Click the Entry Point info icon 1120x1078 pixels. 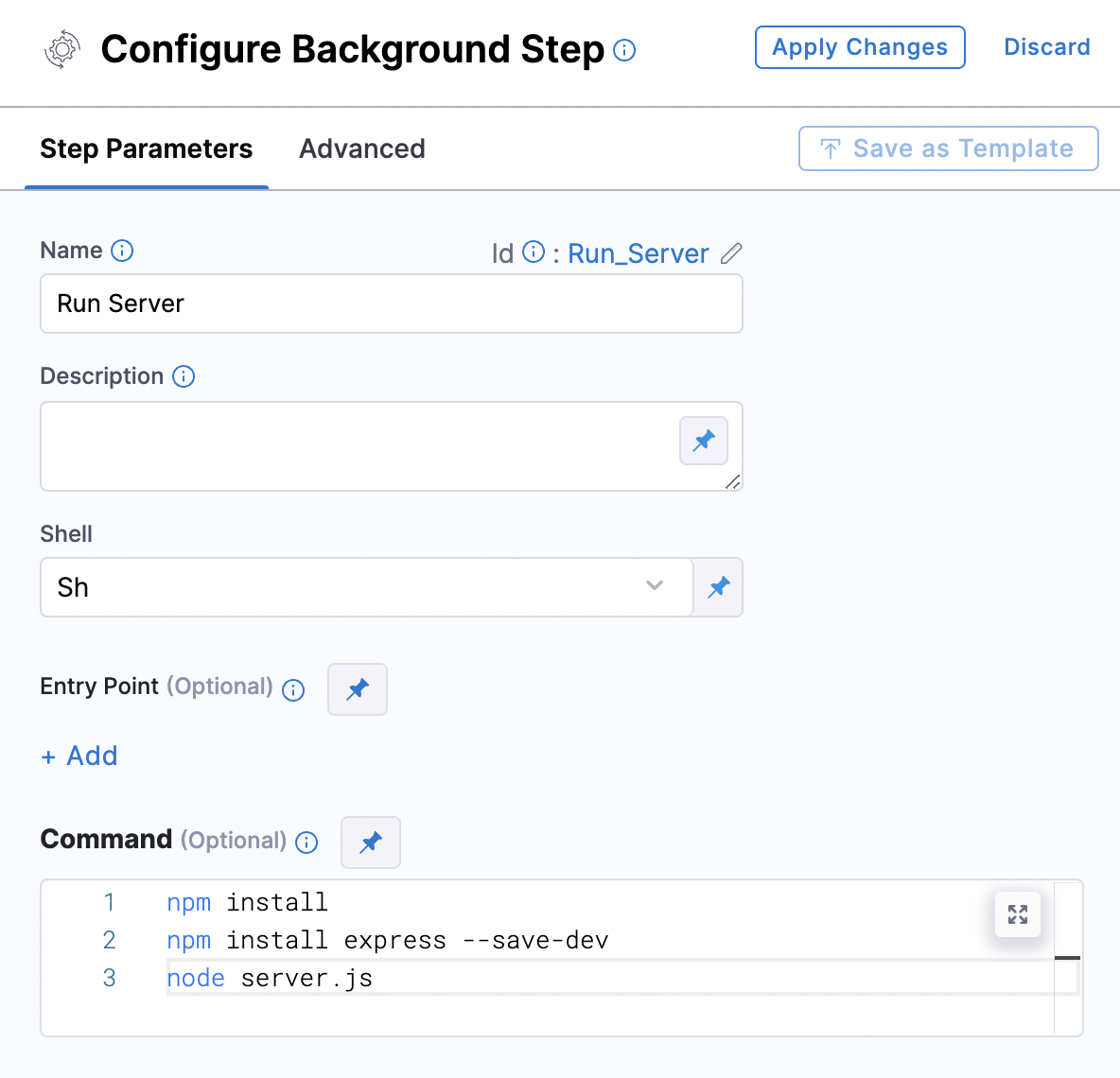(293, 689)
